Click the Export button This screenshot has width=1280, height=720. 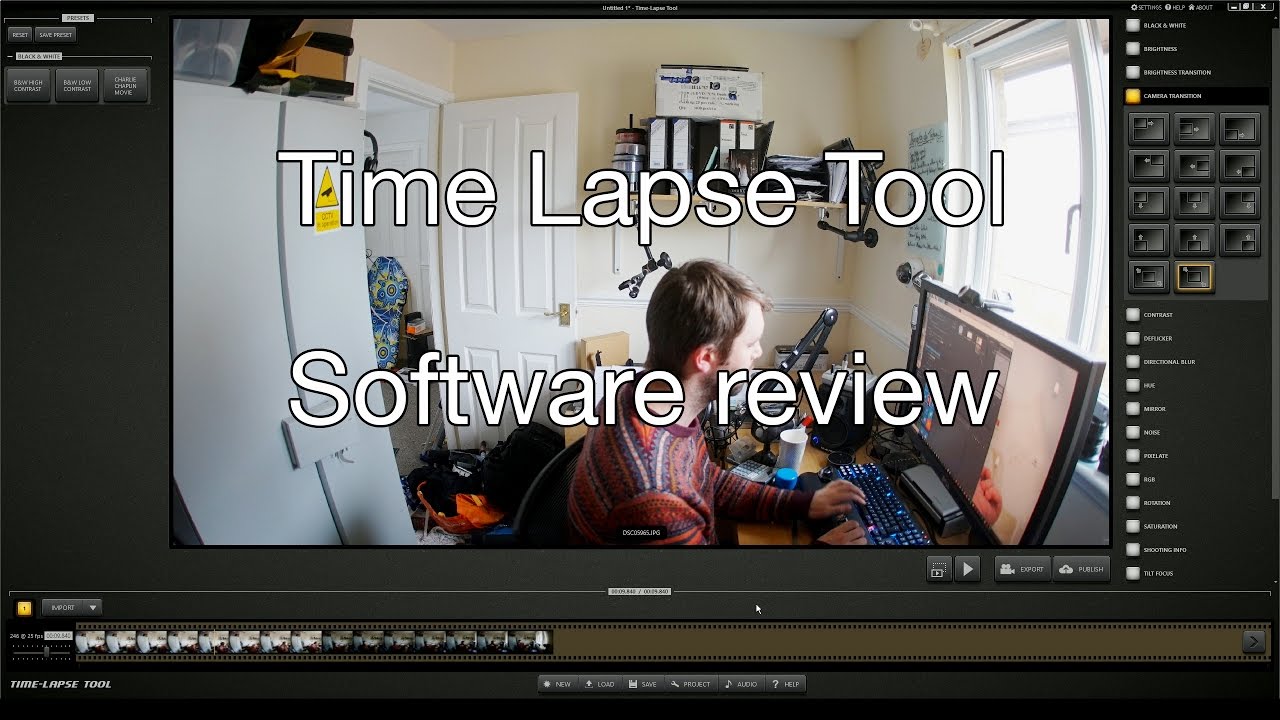tap(1022, 569)
